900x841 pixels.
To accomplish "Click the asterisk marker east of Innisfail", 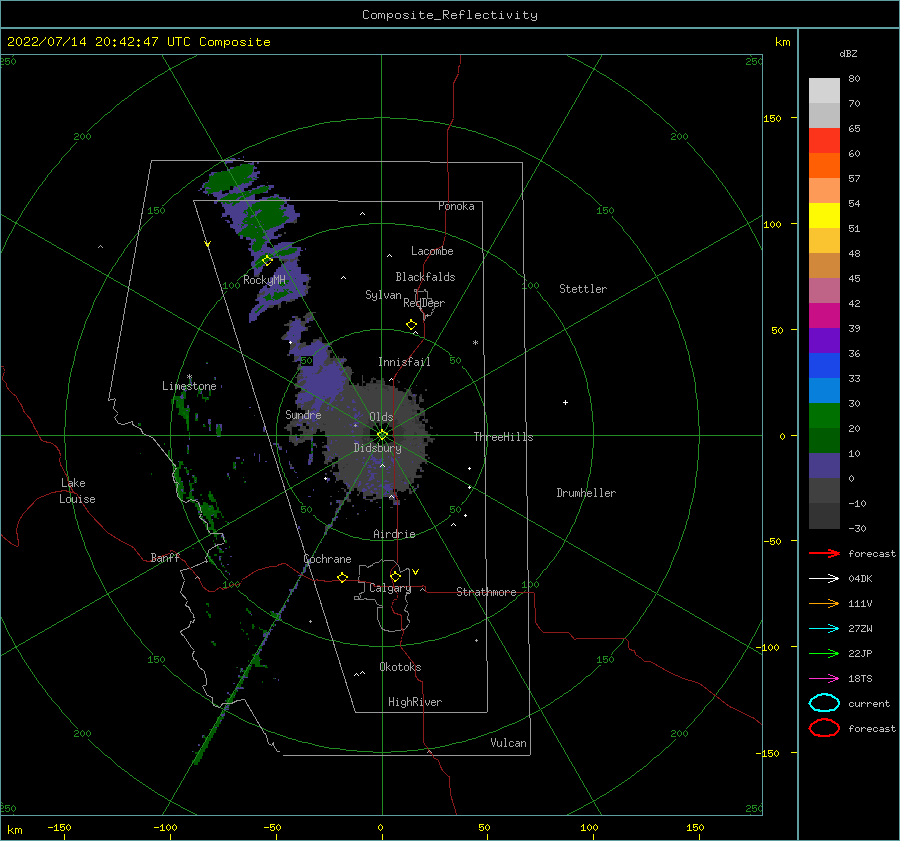I will point(475,343).
